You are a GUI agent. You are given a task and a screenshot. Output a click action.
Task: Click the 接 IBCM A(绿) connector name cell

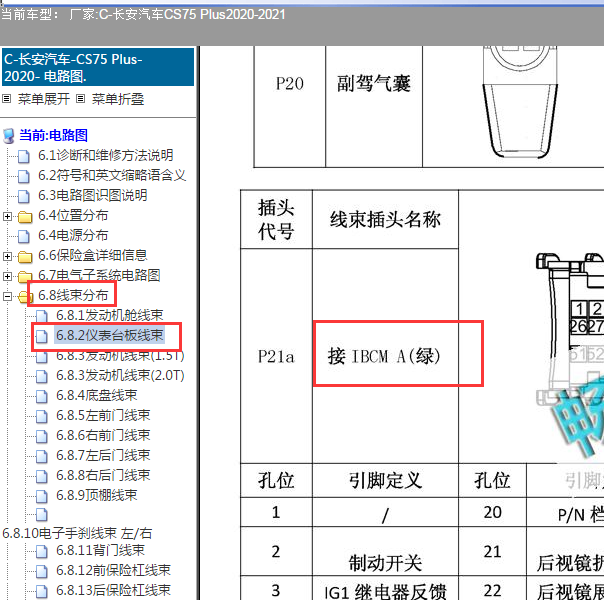click(x=385, y=356)
